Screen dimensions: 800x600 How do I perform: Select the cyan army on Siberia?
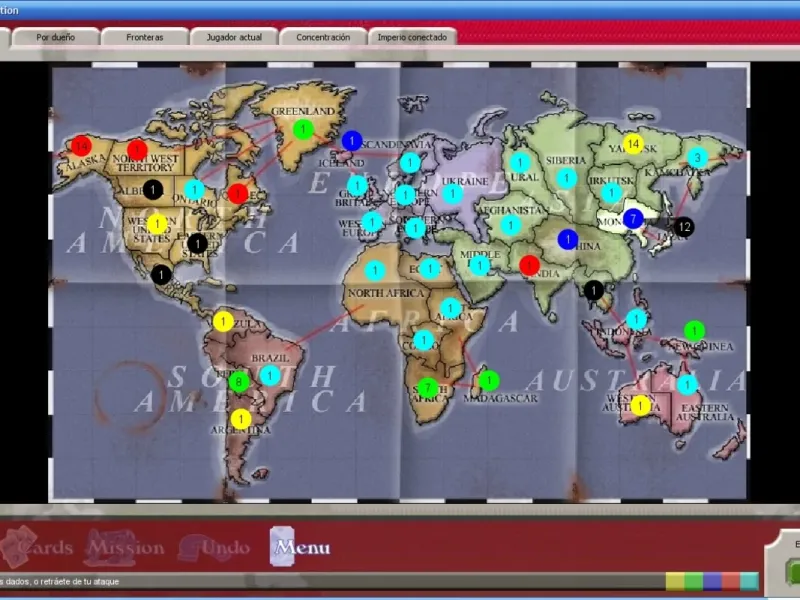pyautogui.click(x=567, y=178)
